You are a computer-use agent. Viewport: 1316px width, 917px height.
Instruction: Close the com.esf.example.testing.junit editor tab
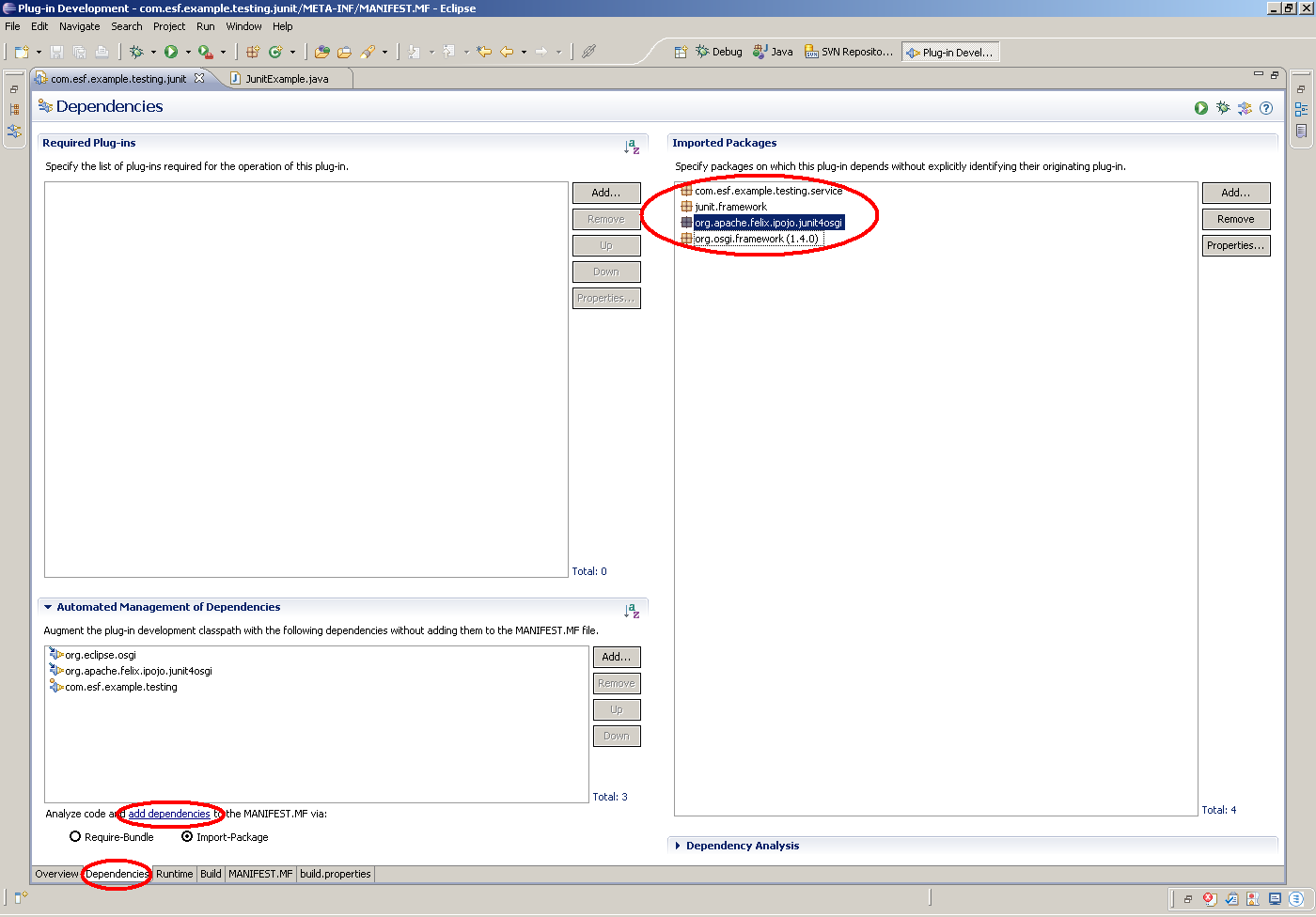tap(199, 78)
